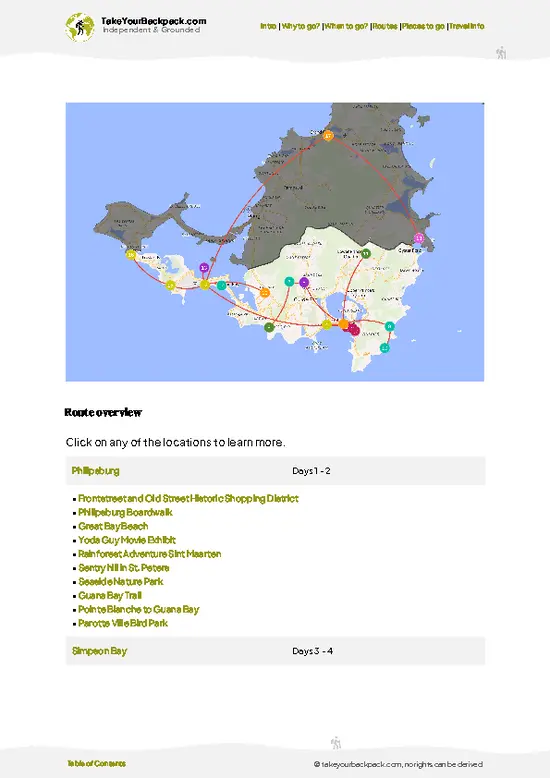
Task: Select the purple marker in the island's center
Action: 304,282
